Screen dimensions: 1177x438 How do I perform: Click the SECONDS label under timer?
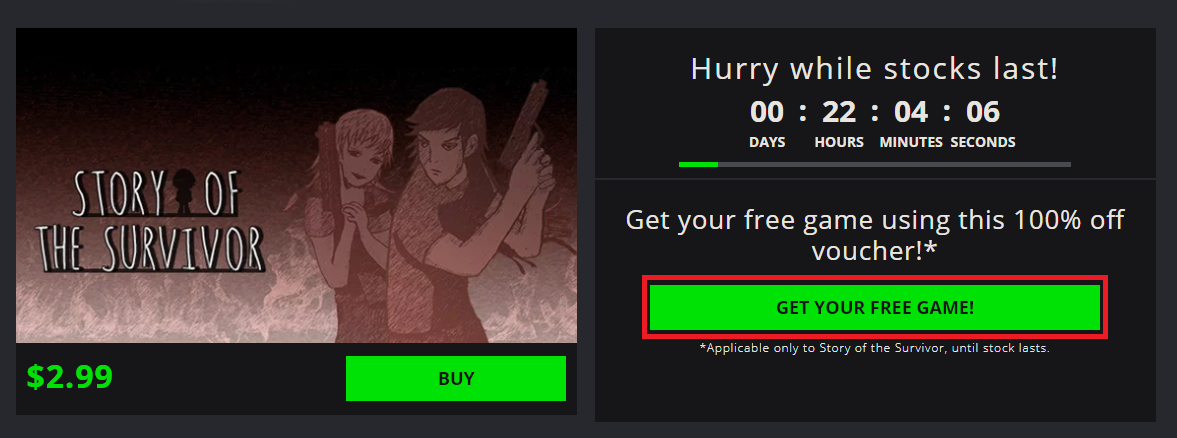(983, 142)
